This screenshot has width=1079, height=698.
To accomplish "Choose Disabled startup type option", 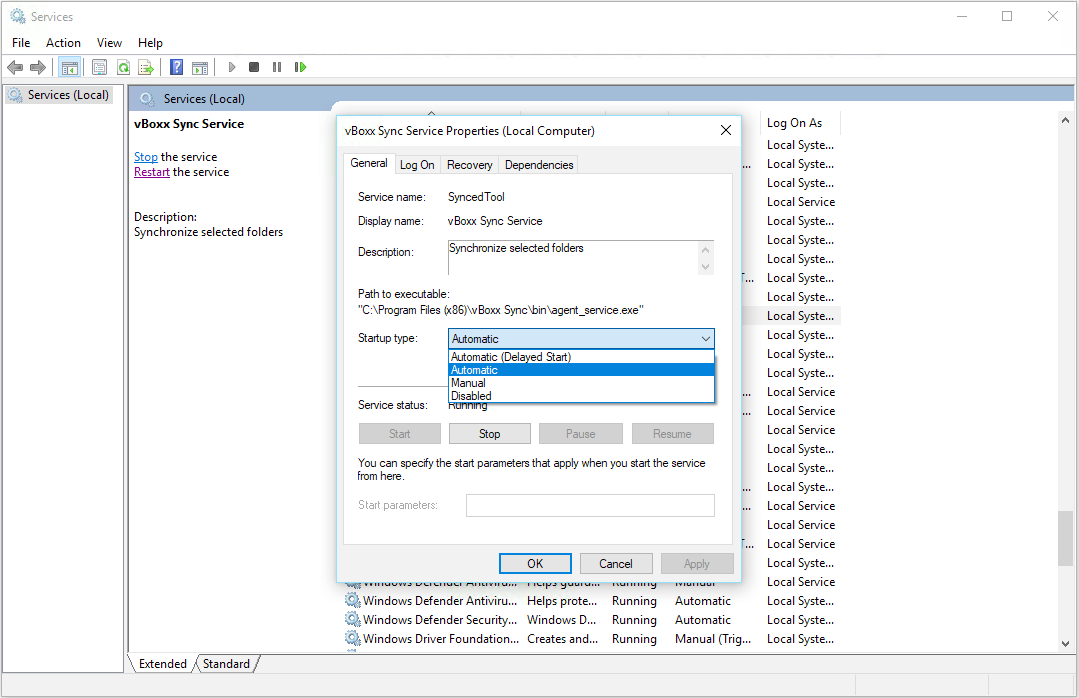I will tap(581, 396).
